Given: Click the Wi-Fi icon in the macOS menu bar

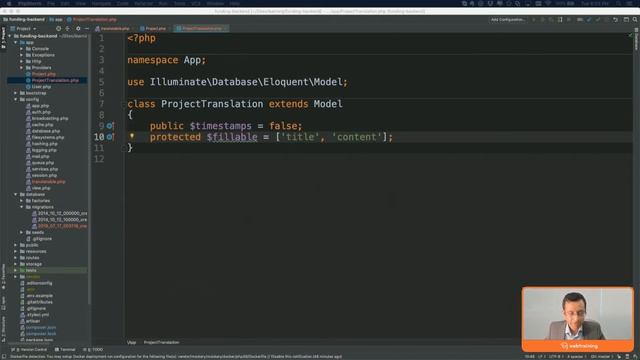Looking at the screenshot, I should (x=548, y=3).
